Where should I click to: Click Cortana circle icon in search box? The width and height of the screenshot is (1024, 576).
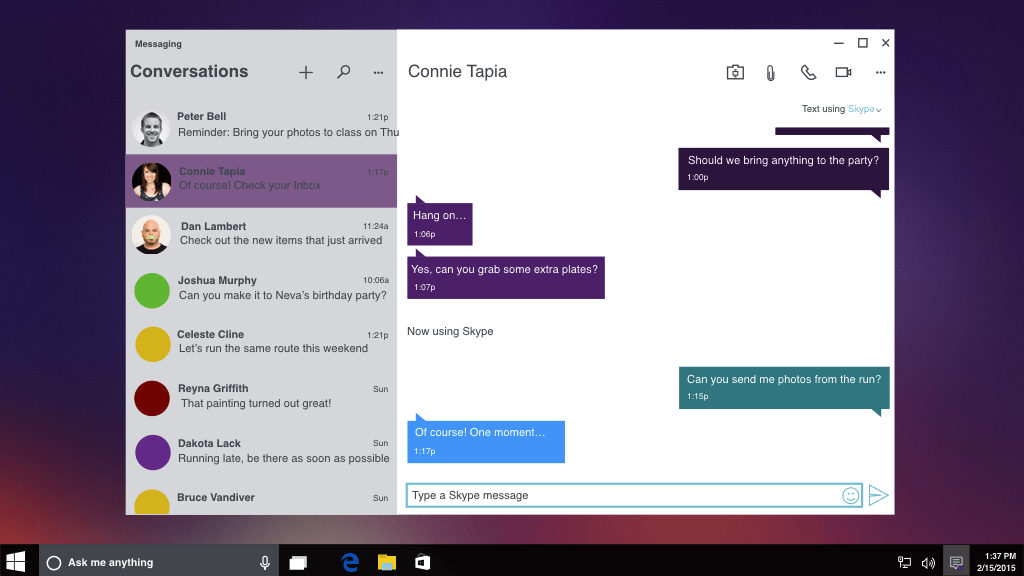54,562
